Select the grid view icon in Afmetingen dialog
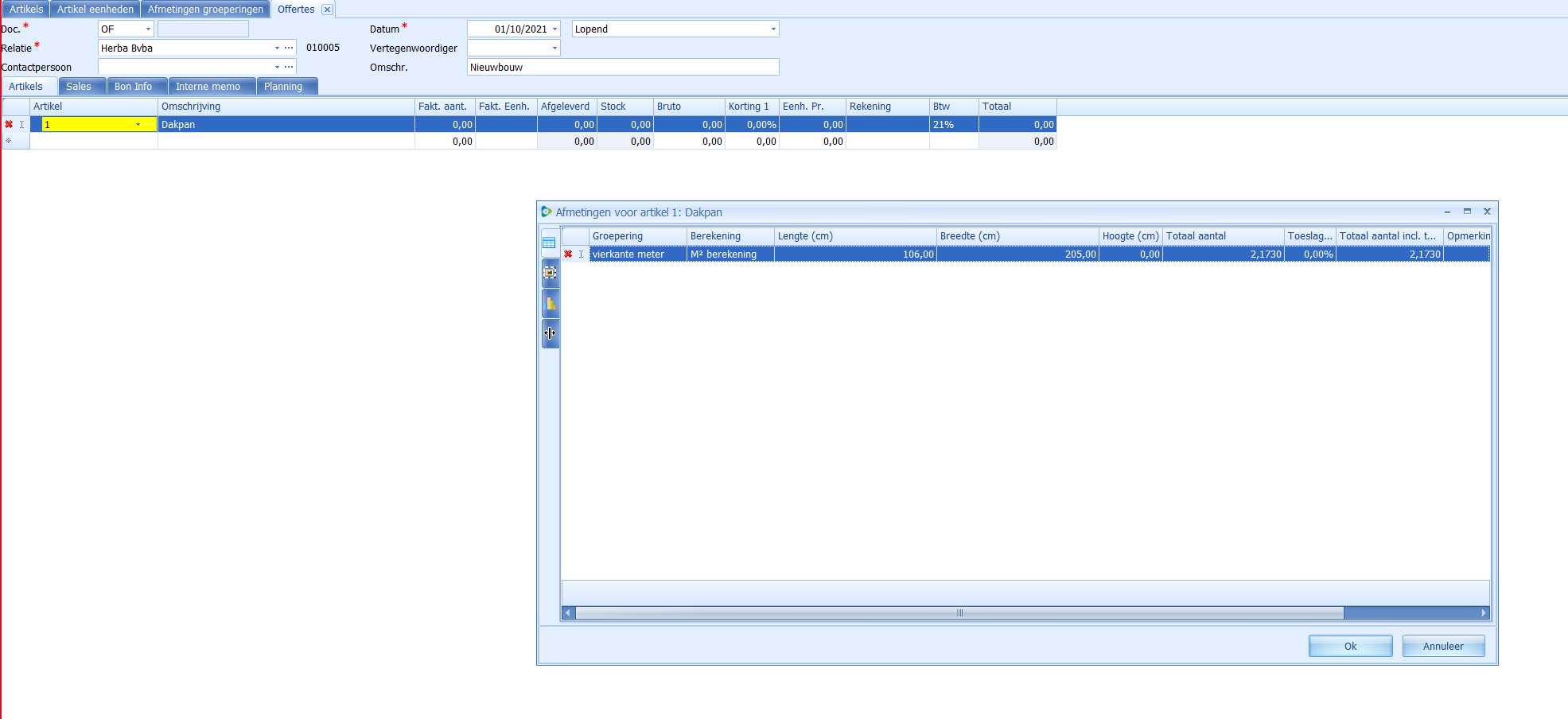1568x719 pixels. pyautogui.click(x=549, y=243)
